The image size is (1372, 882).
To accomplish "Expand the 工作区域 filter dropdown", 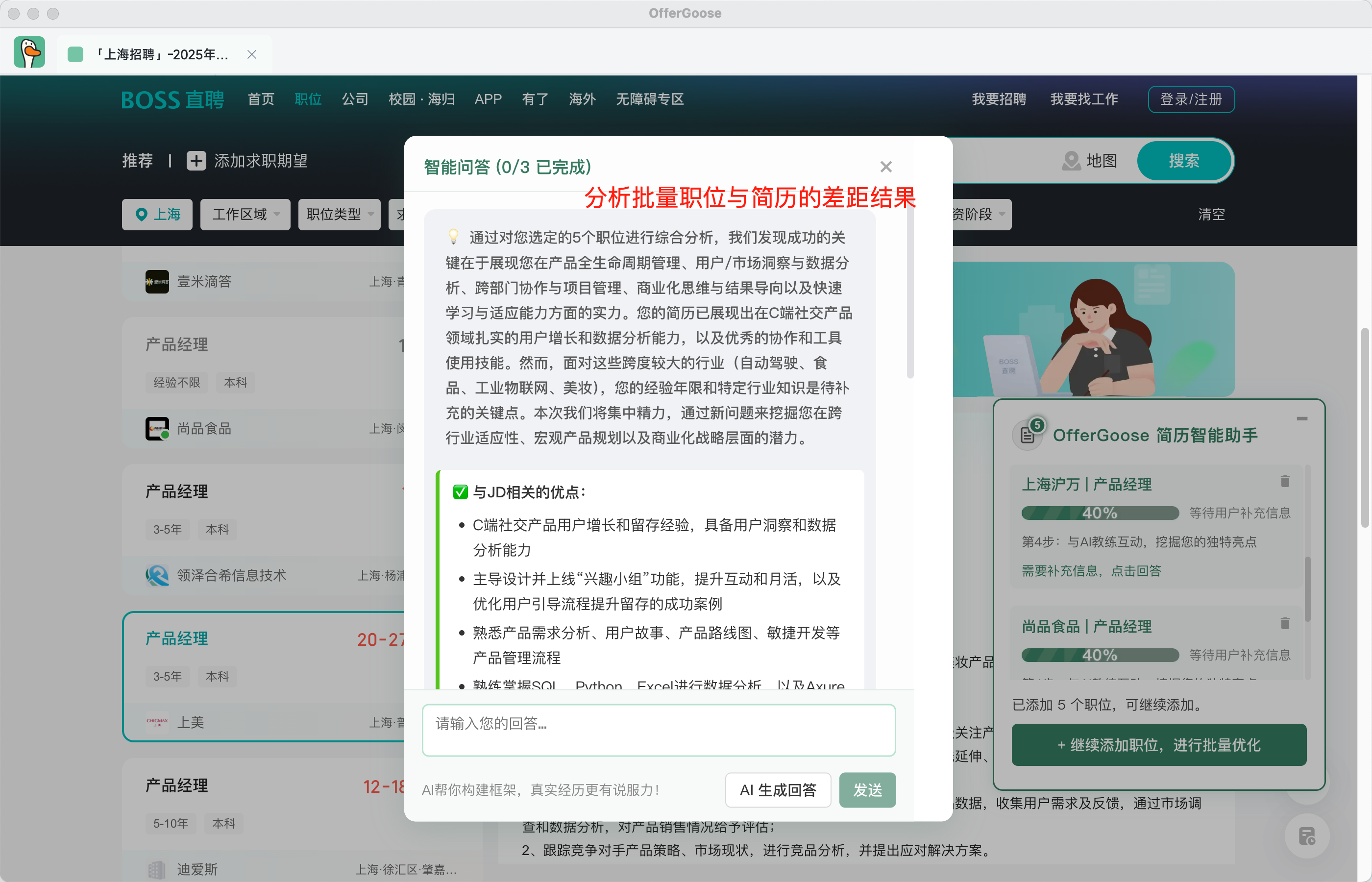I will click(245, 214).
